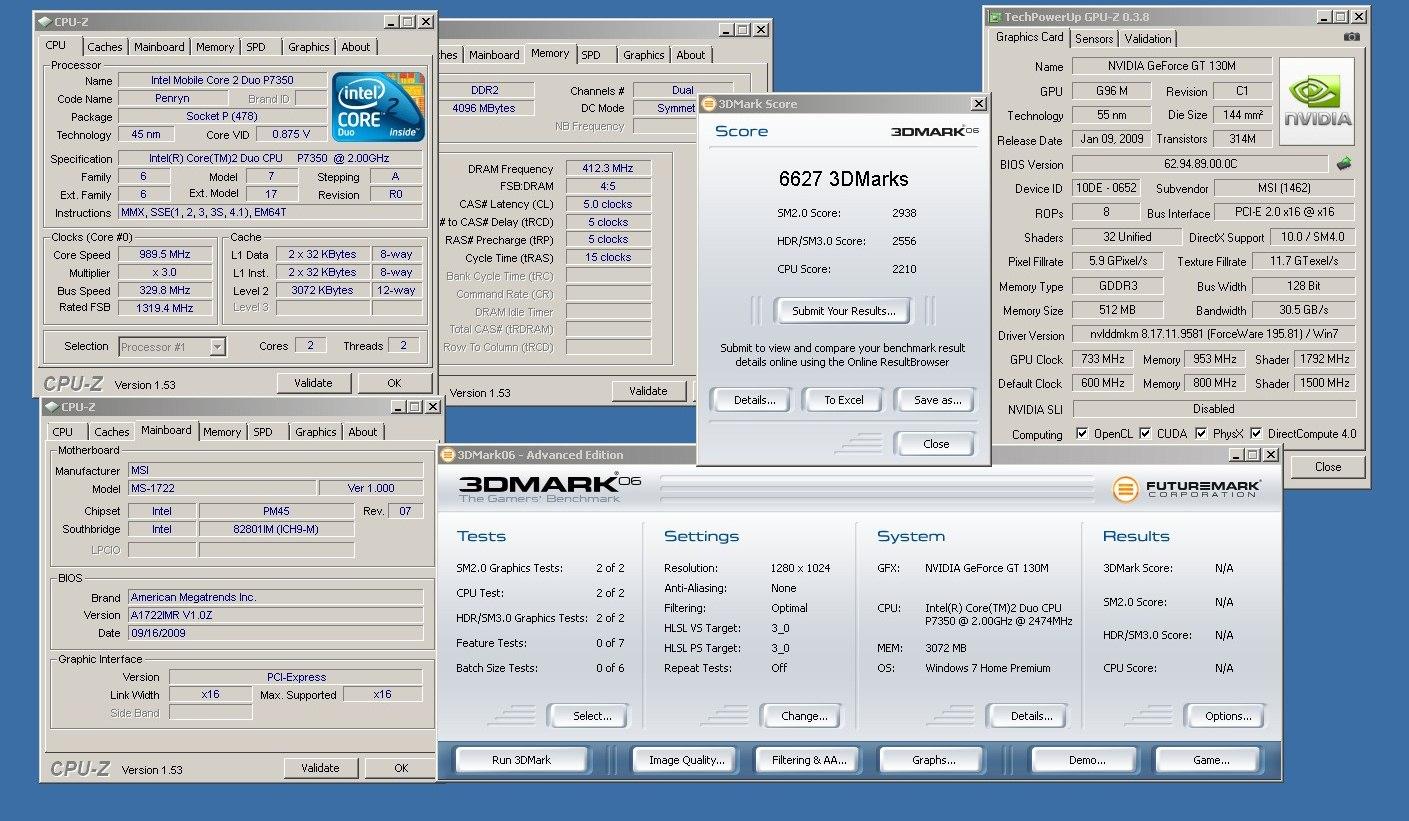Click the BIOS Version value A1722IMR V1.0Z
This screenshot has width=1409, height=821.
[275, 615]
